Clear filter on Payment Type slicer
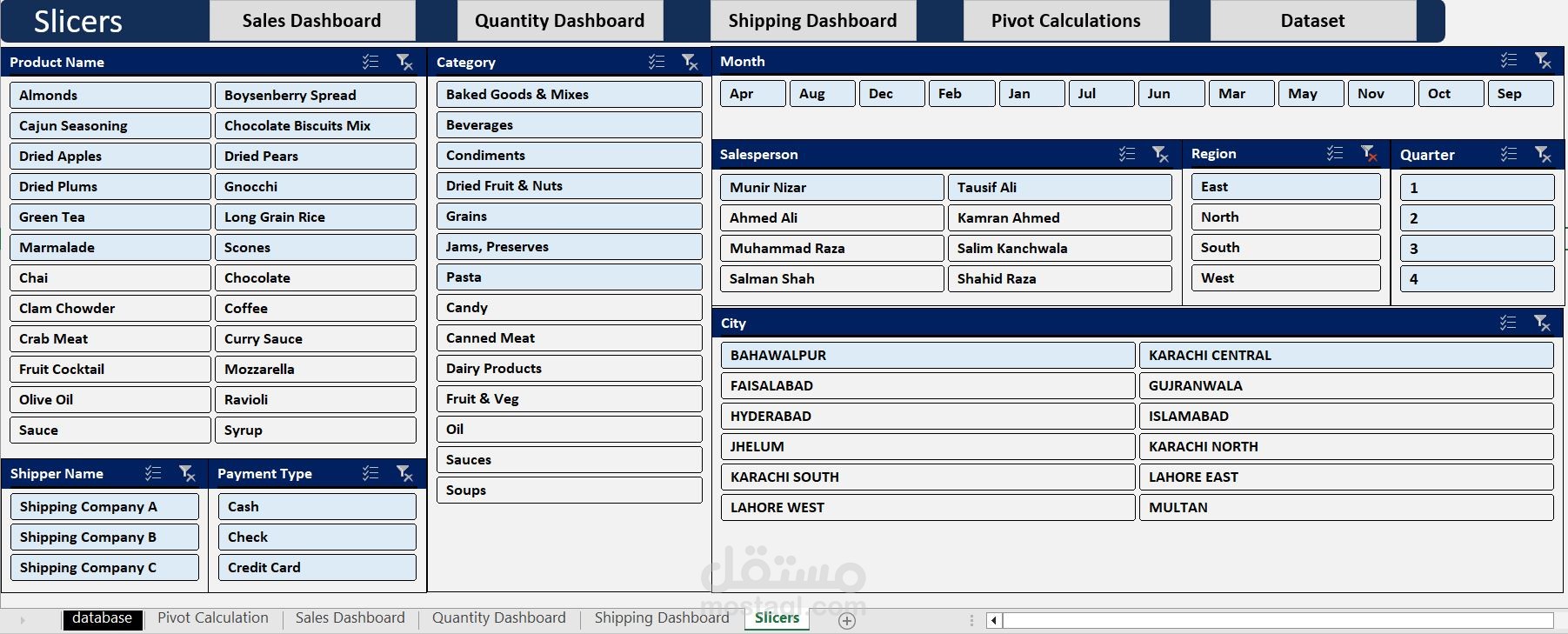1568x634 pixels. point(404,473)
